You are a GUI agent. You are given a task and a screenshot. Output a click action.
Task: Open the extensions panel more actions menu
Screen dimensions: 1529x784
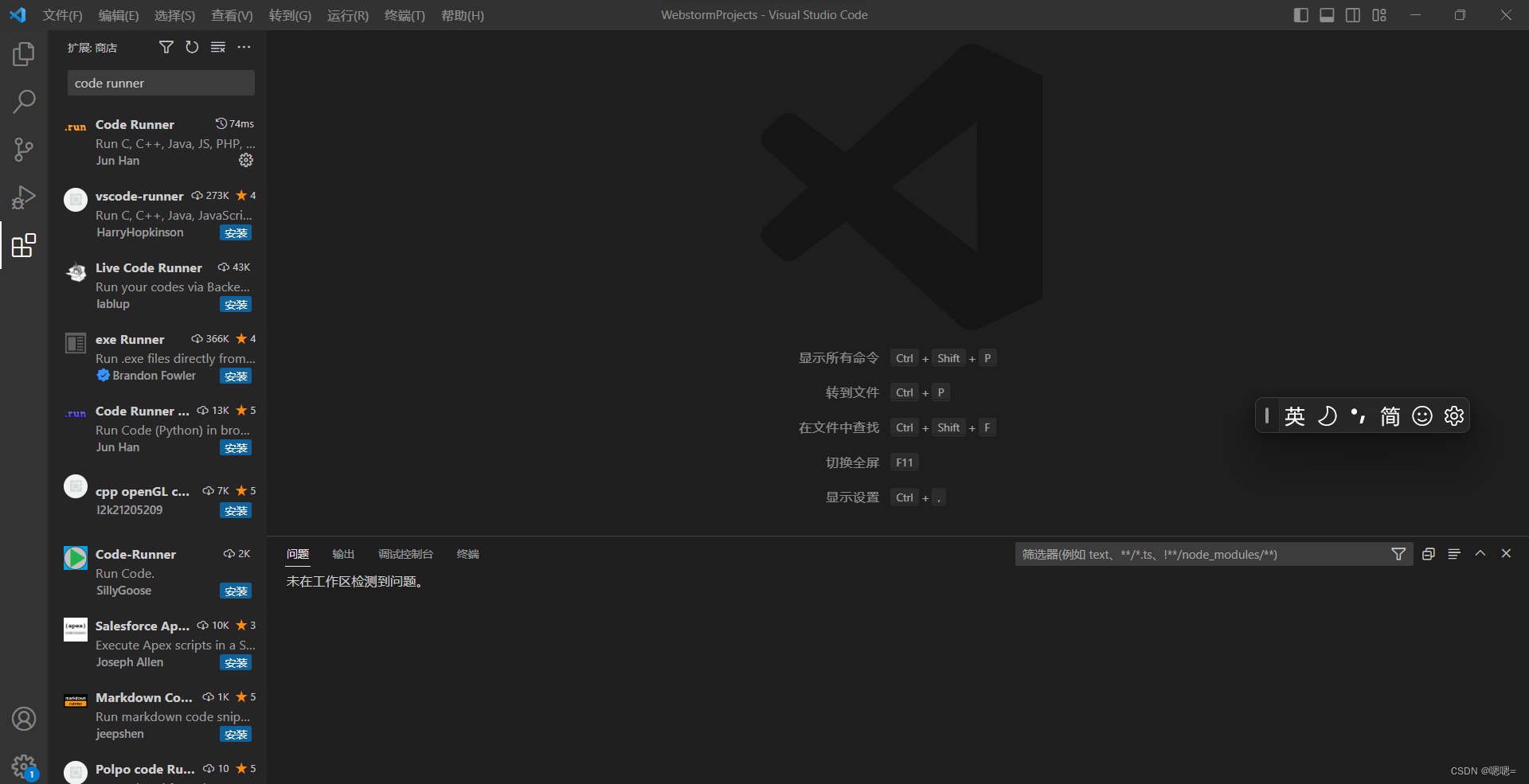coord(244,47)
